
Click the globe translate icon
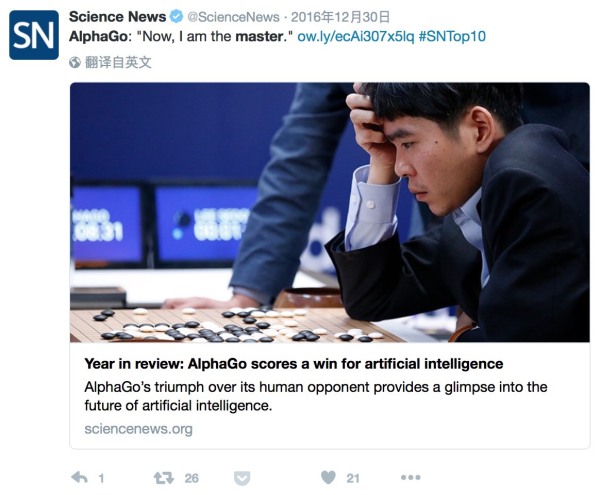75,62
